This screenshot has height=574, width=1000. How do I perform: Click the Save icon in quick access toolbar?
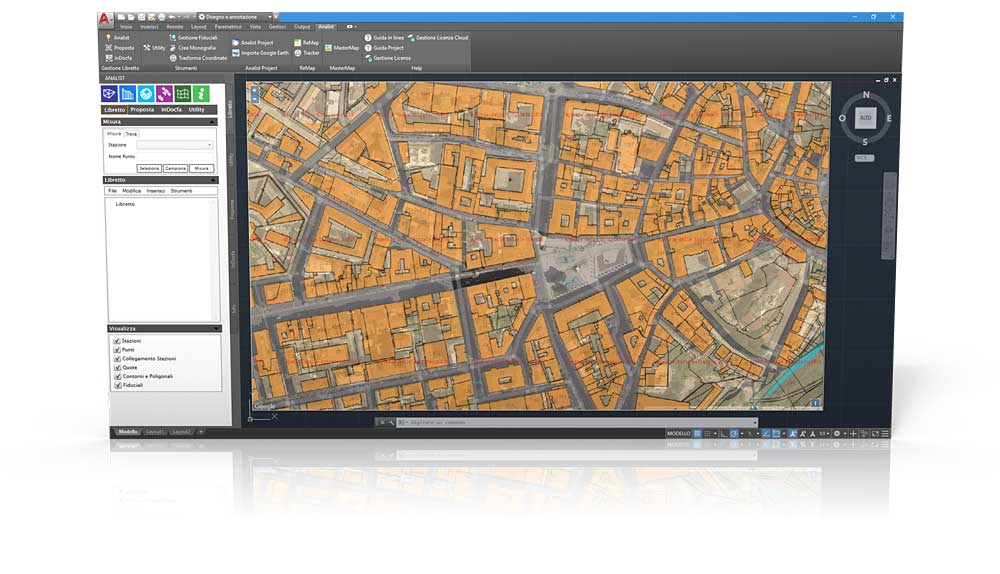(x=141, y=17)
